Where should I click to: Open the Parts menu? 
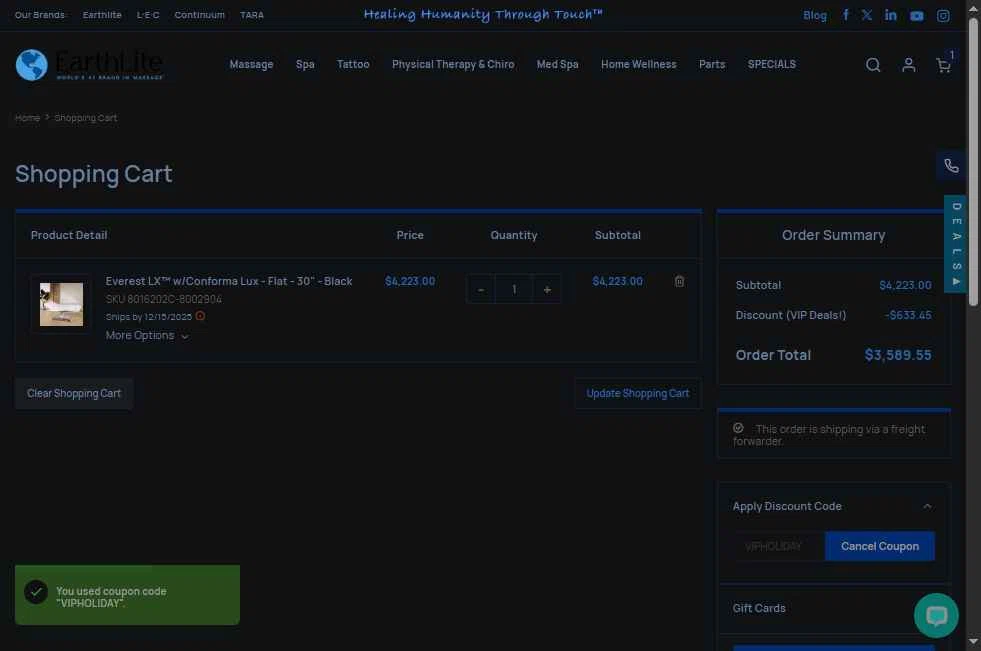(712, 64)
